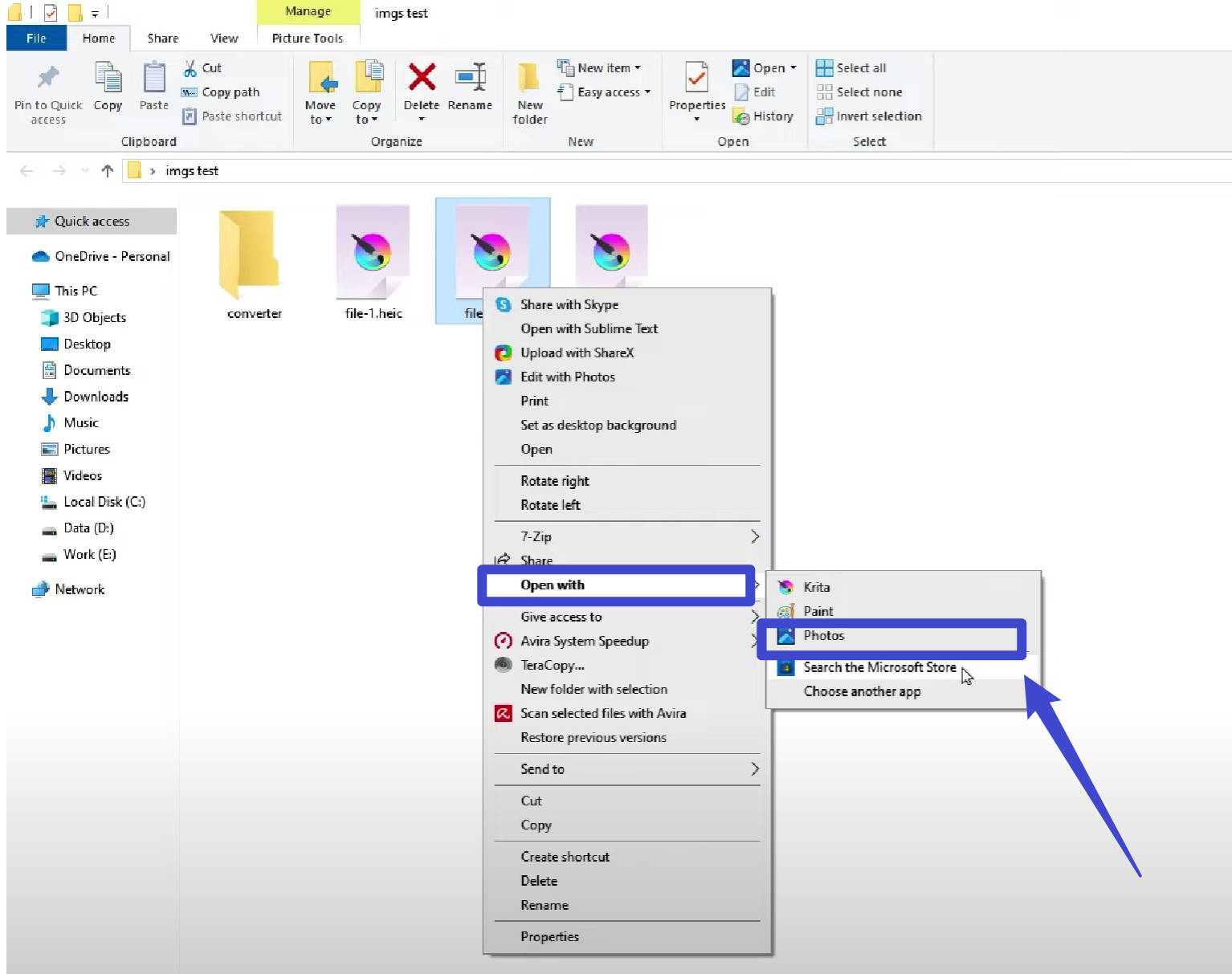
Task: Click Paste shortcut in the ribbon
Action: (x=232, y=116)
